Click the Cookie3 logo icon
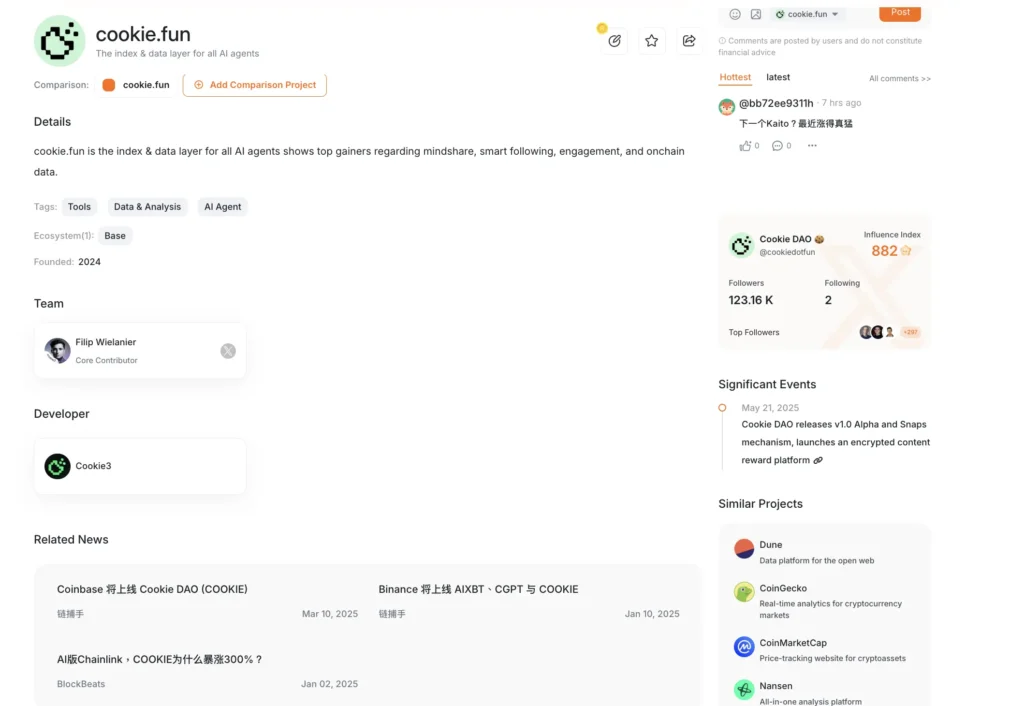The image size is (1024, 706). point(57,466)
